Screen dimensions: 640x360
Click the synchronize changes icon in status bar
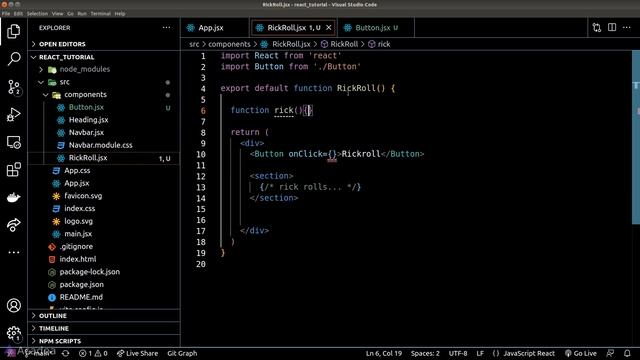65,353
